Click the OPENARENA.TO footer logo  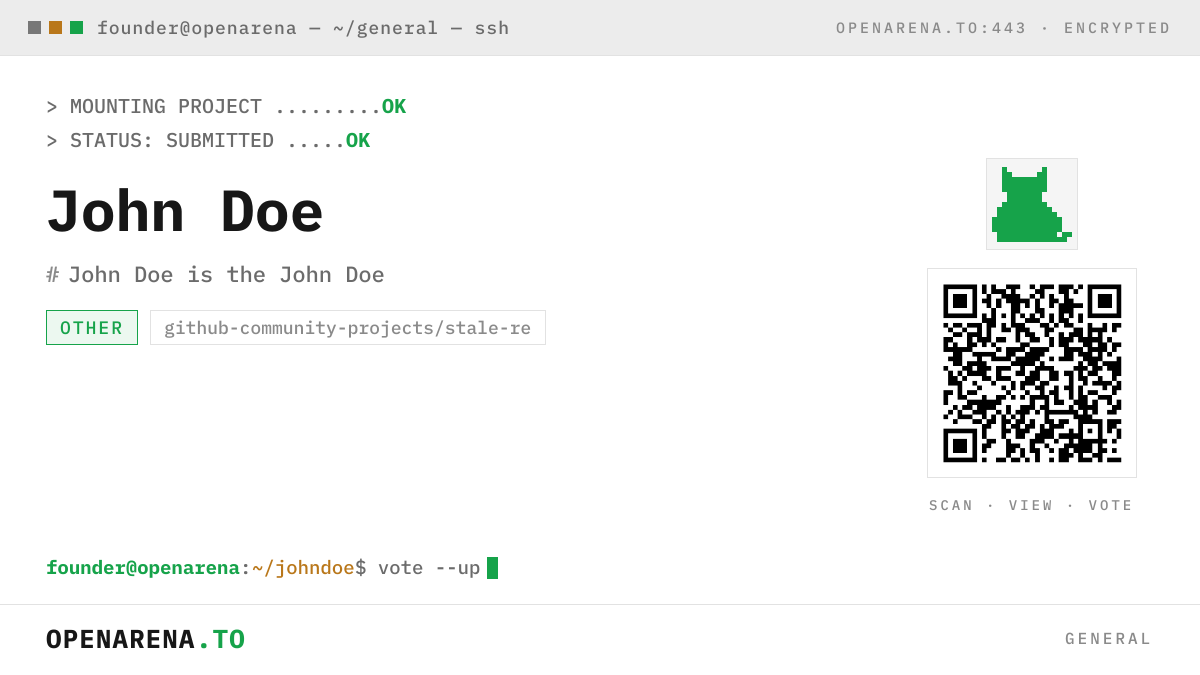point(146,640)
